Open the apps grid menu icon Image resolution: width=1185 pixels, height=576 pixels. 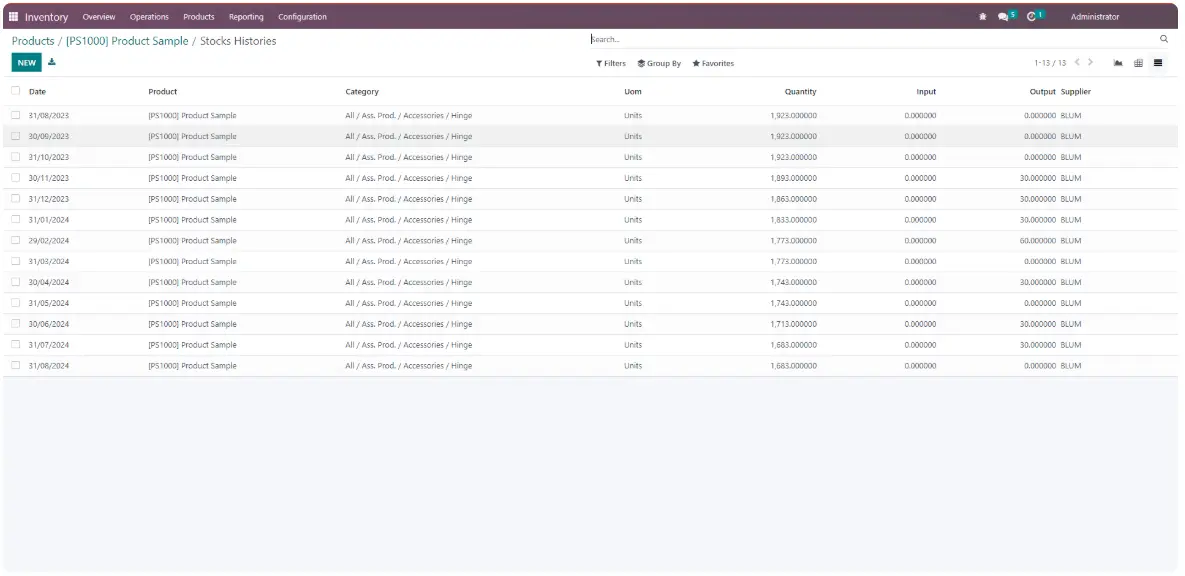14,17
